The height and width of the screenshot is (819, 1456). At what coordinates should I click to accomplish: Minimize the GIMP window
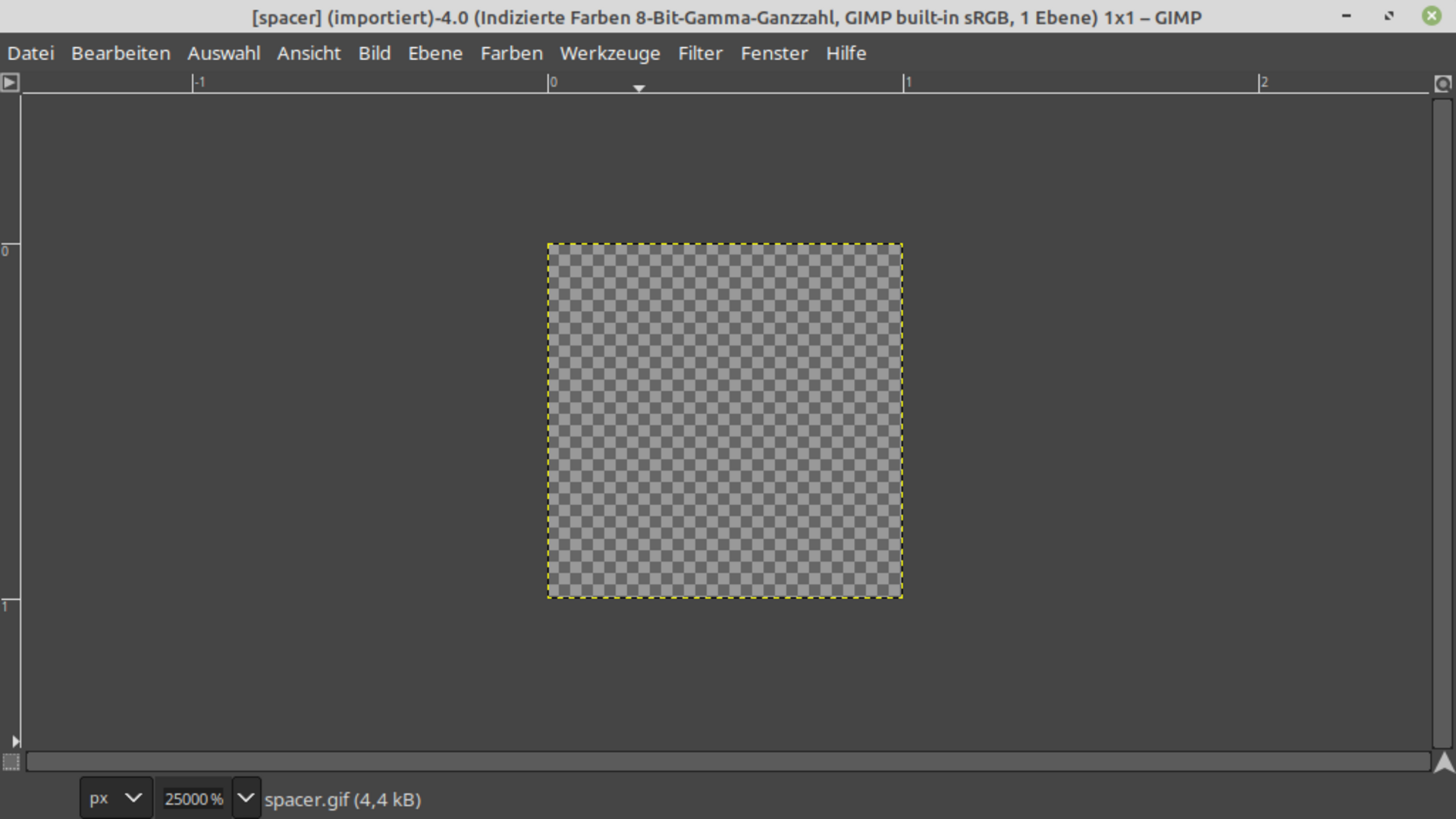[1347, 16]
